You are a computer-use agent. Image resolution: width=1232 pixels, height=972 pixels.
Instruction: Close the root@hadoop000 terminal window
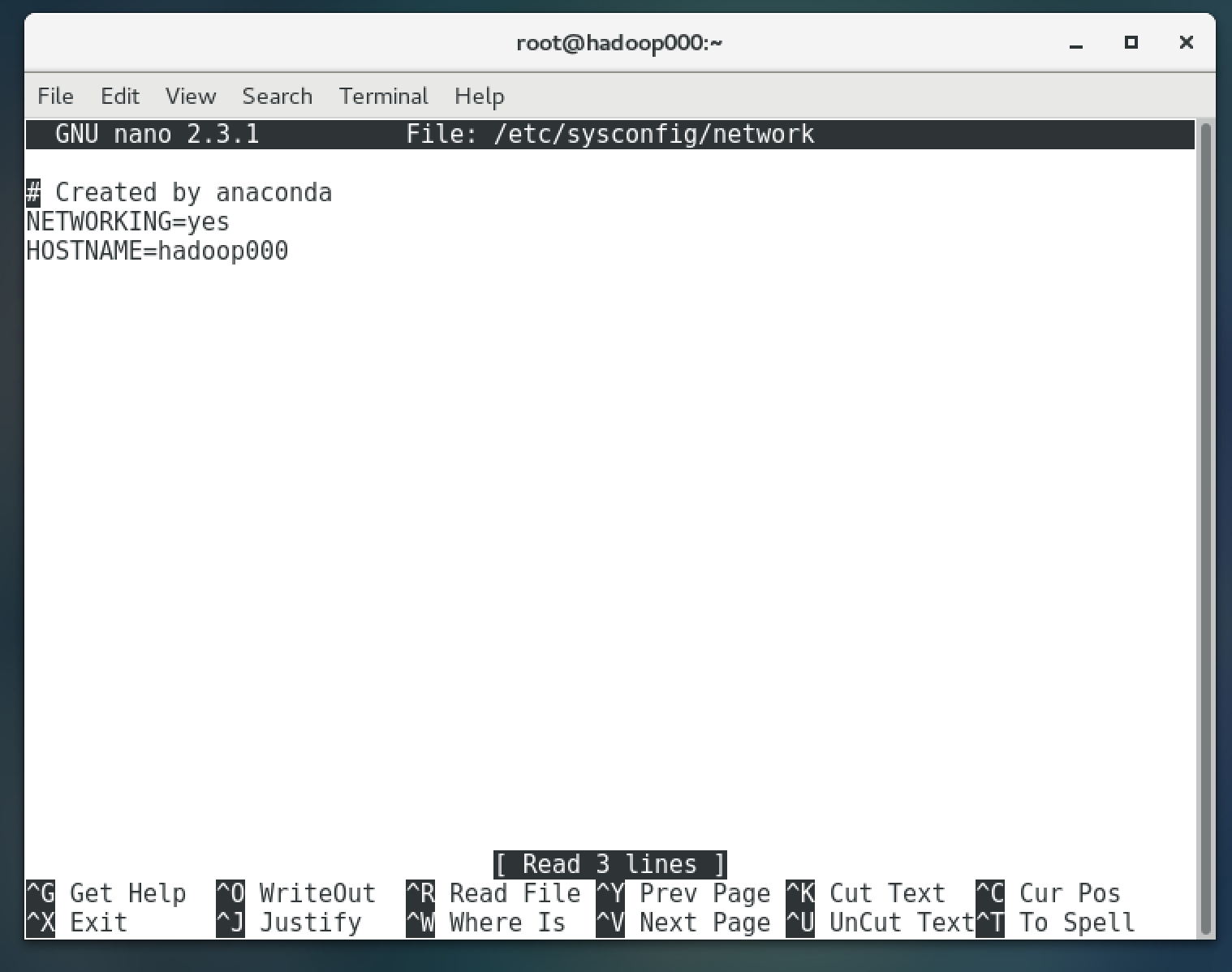tap(1186, 42)
